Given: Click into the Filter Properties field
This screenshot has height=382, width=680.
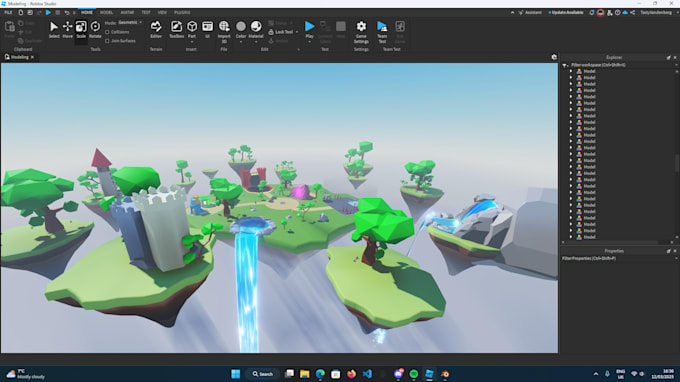Looking at the screenshot, I should click(617, 258).
